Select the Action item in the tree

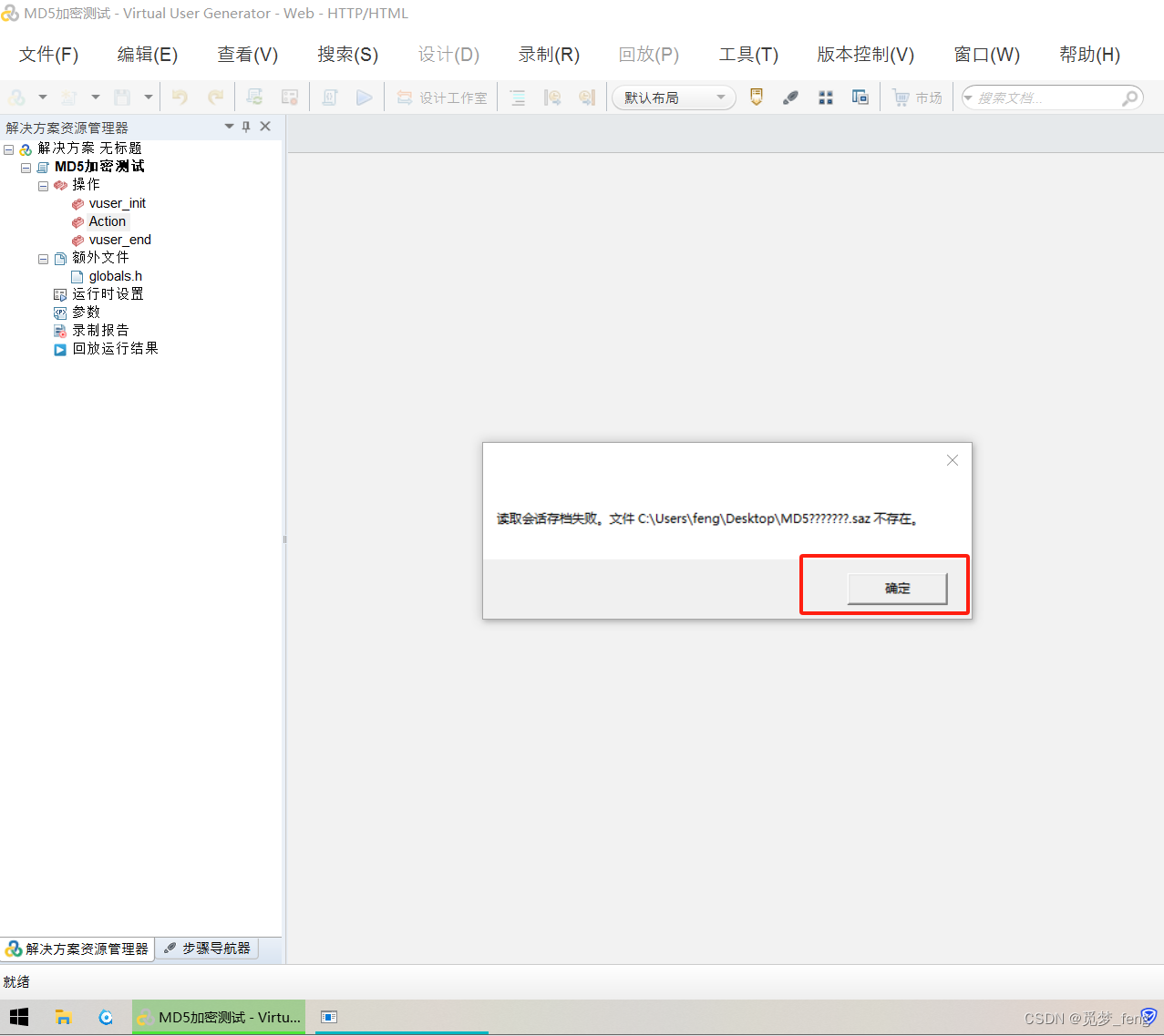click(108, 221)
